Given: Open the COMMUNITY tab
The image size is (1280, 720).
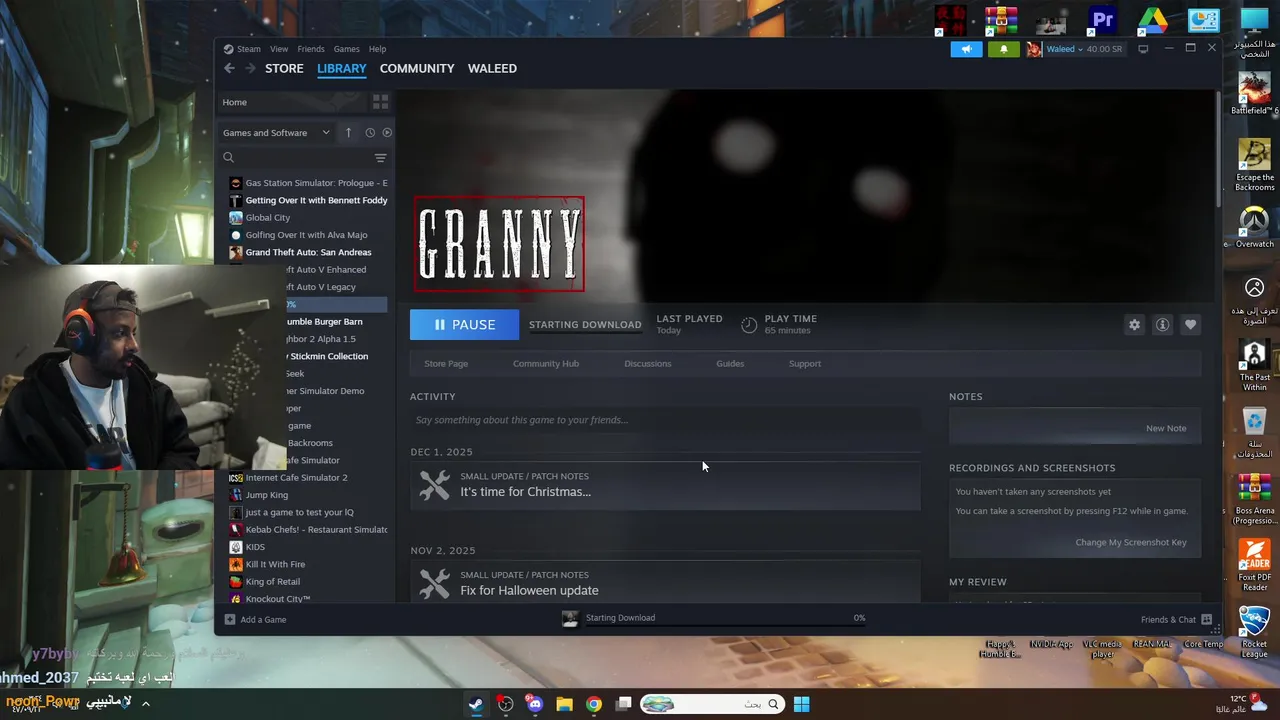Looking at the screenshot, I should pyautogui.click(x=417, y=68).
